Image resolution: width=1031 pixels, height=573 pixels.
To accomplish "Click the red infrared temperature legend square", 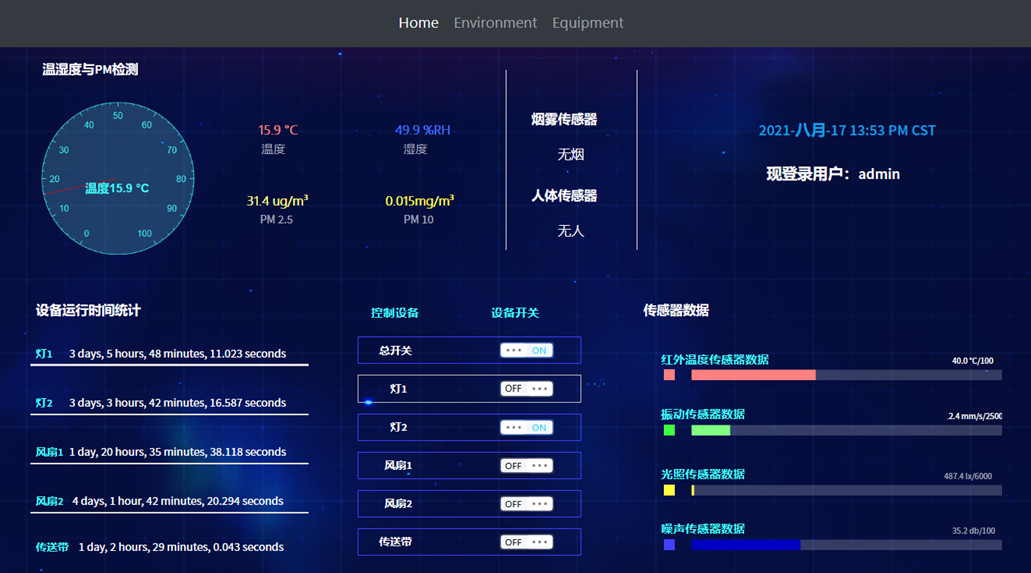I will tap(669, 375).
